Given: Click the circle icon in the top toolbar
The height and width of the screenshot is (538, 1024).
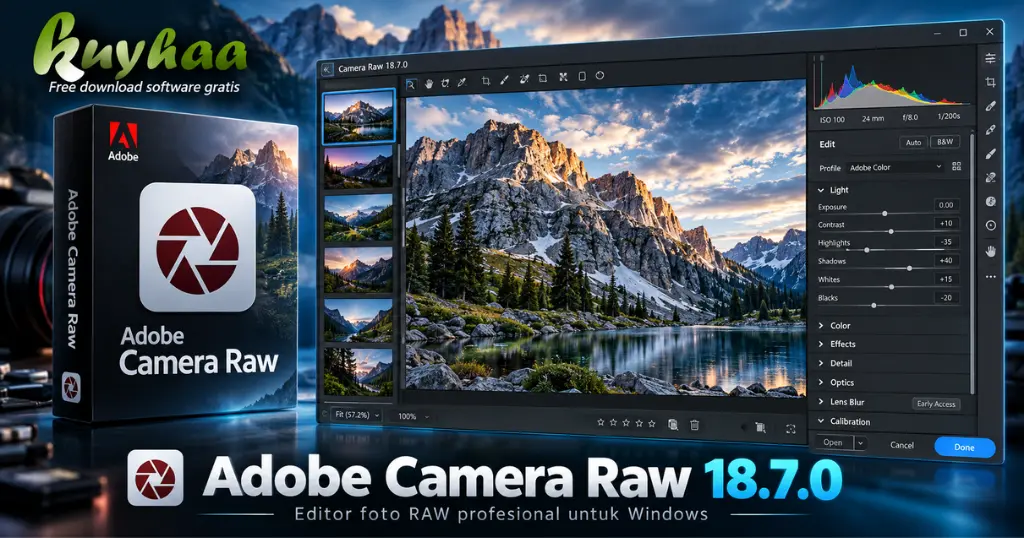Looking at the screenshot, I should click(600, 76).
